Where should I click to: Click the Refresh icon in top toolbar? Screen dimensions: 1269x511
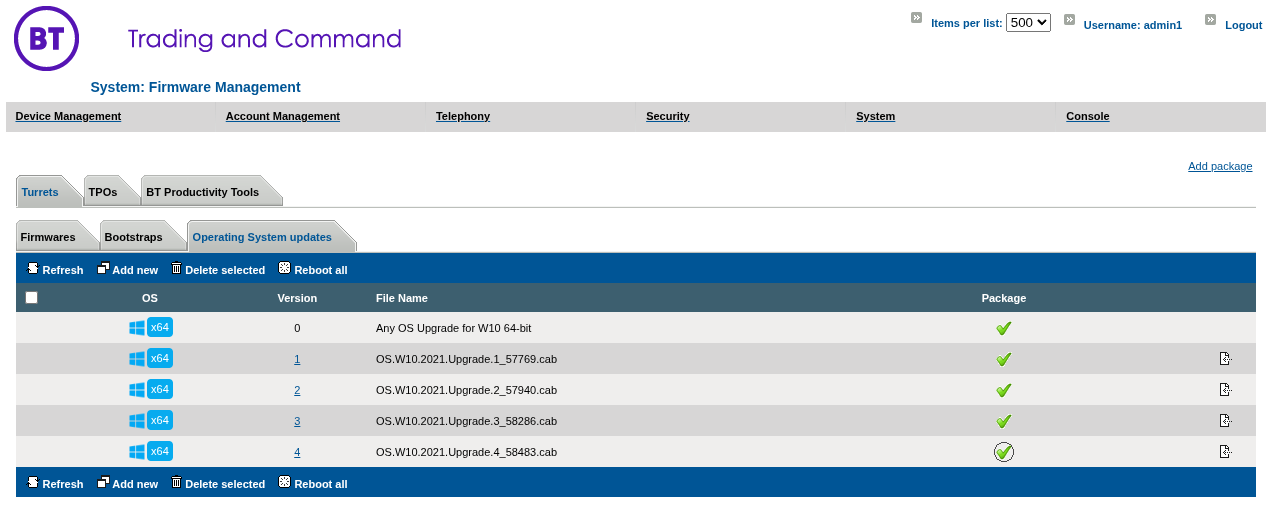pyautogui.click(x=32, y=269)
